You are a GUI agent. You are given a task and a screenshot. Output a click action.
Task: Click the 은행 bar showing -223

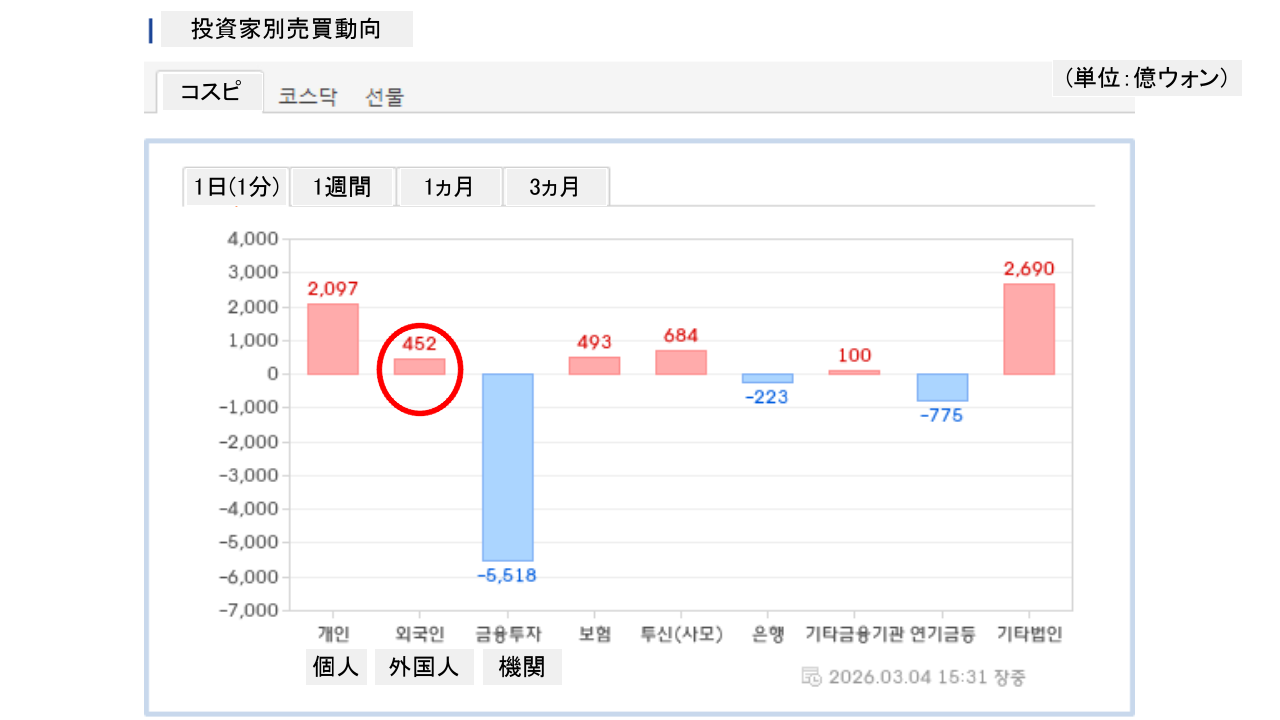[x=767, y=378]
